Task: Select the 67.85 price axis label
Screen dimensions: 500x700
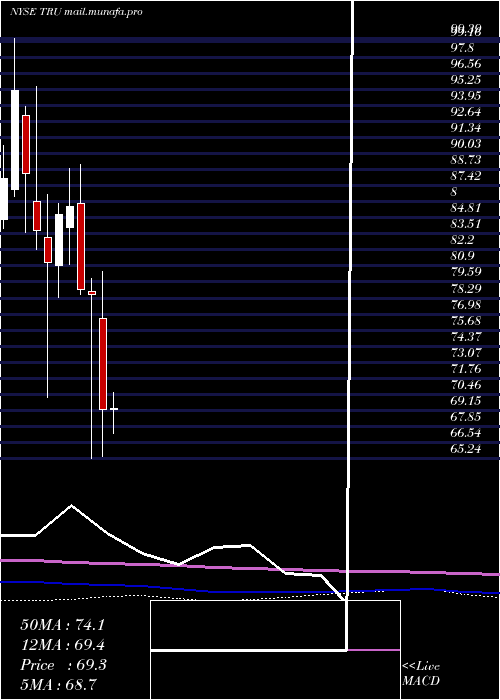Action: click(466, 417)
